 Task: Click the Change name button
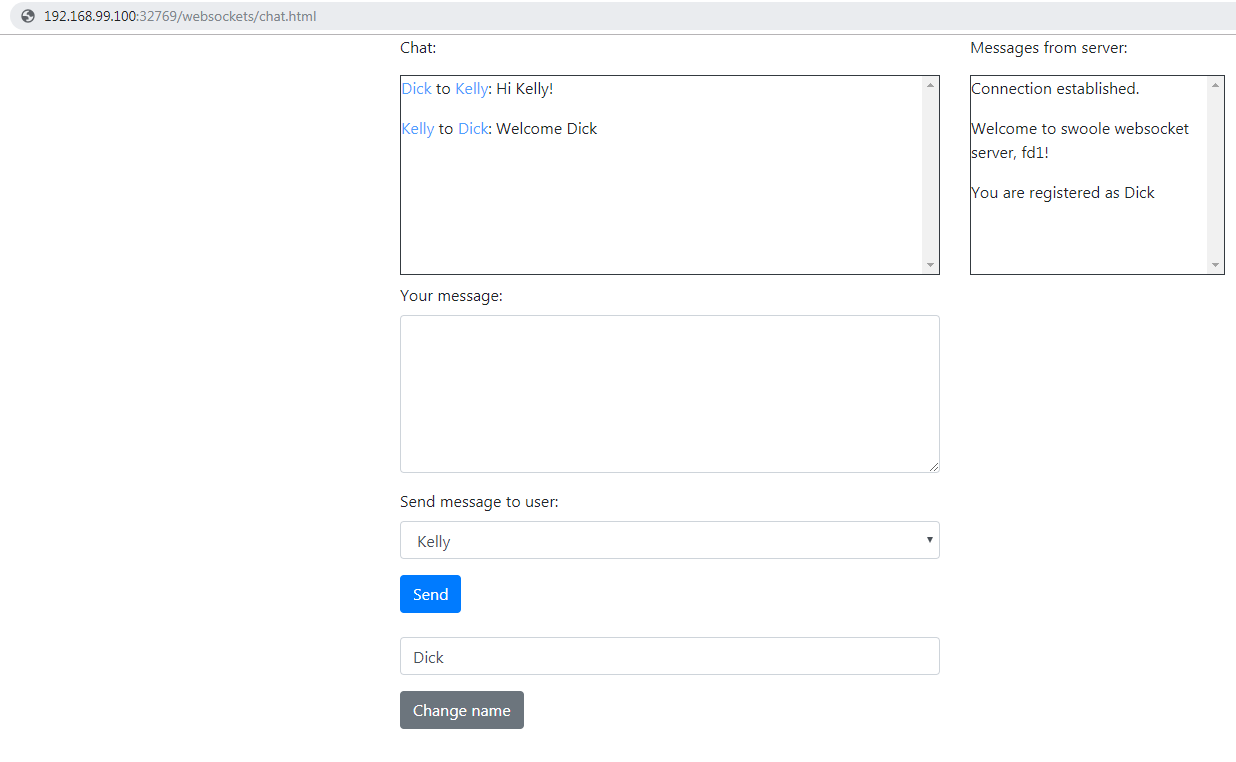461,710
